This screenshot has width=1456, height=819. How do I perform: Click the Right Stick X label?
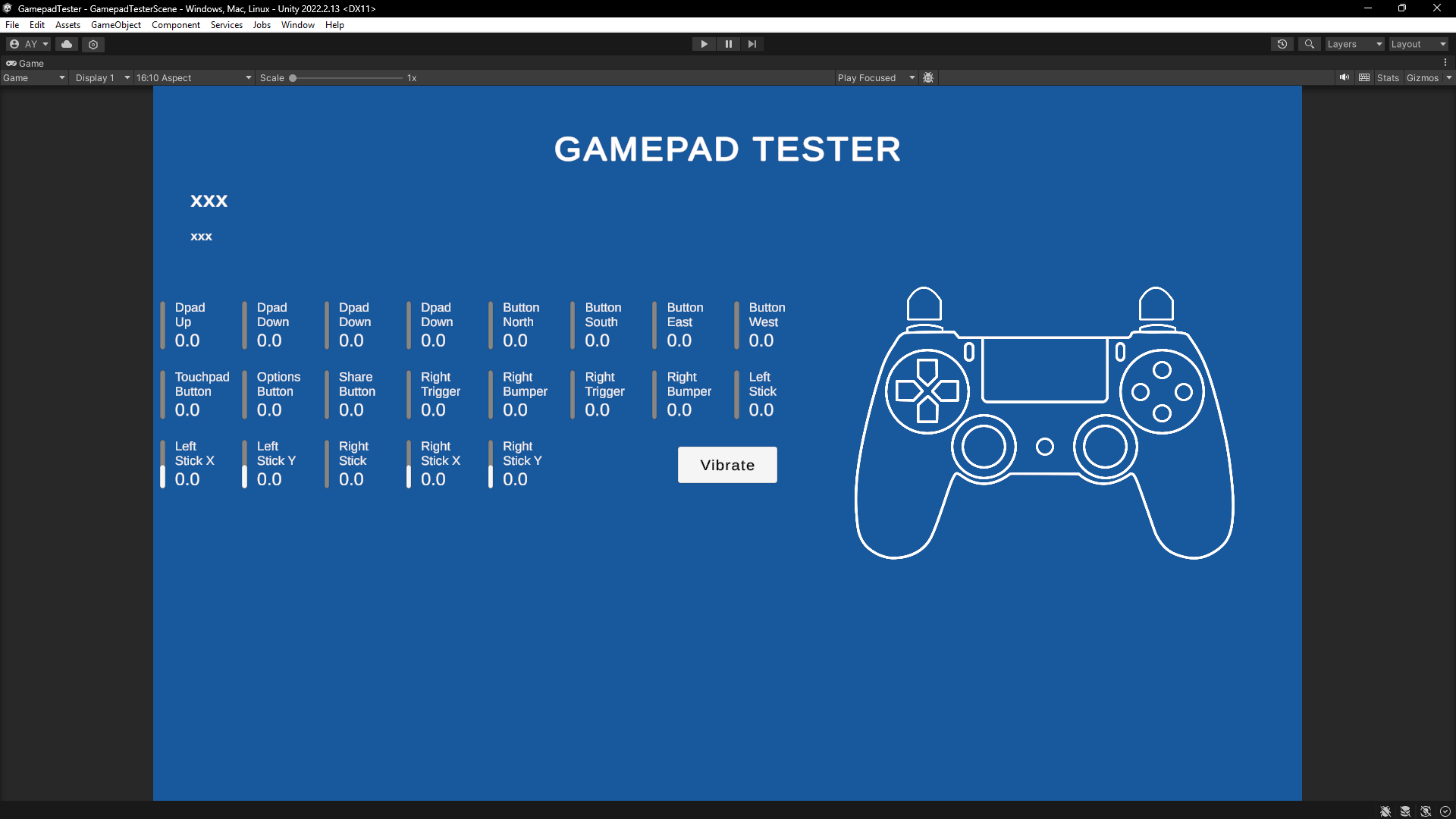pyautogui.click(x=440, y=453)
